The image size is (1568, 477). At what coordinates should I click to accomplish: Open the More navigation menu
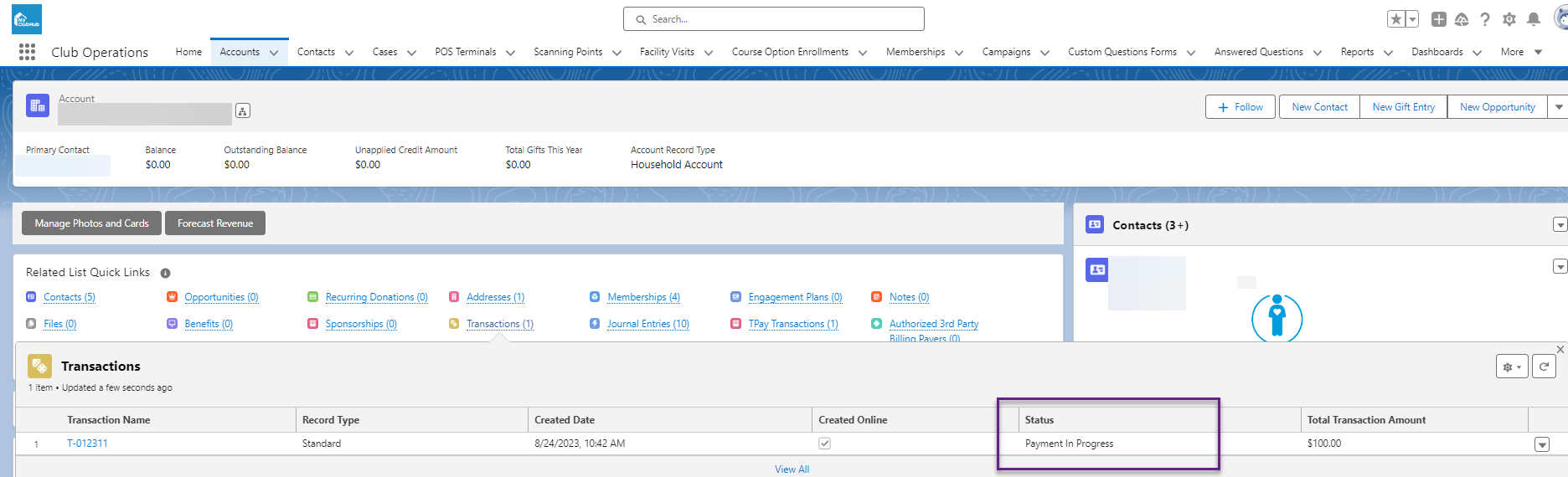coord(1521,52)
